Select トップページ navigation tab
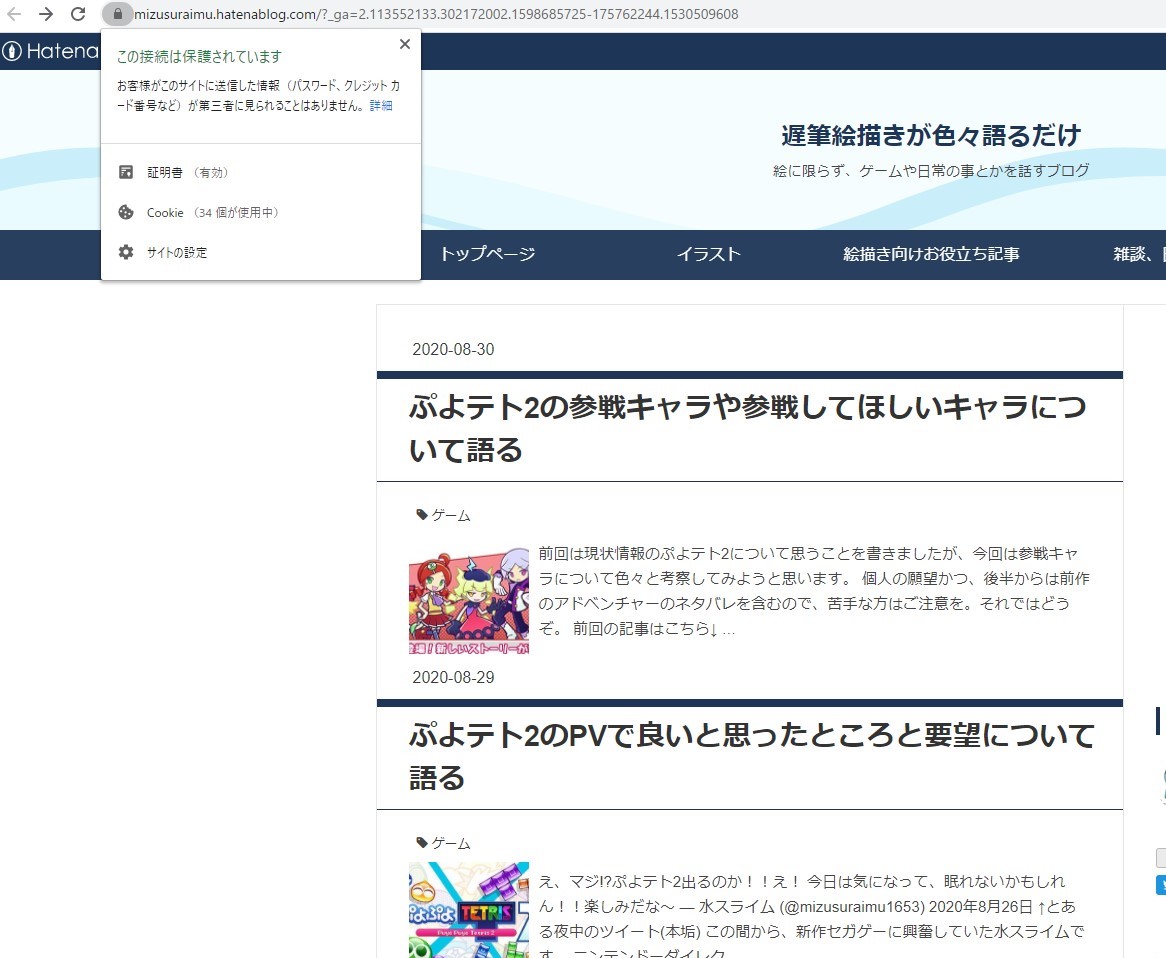The height and width of the screenshot is (958, 1166). click(x=488, y=254)
